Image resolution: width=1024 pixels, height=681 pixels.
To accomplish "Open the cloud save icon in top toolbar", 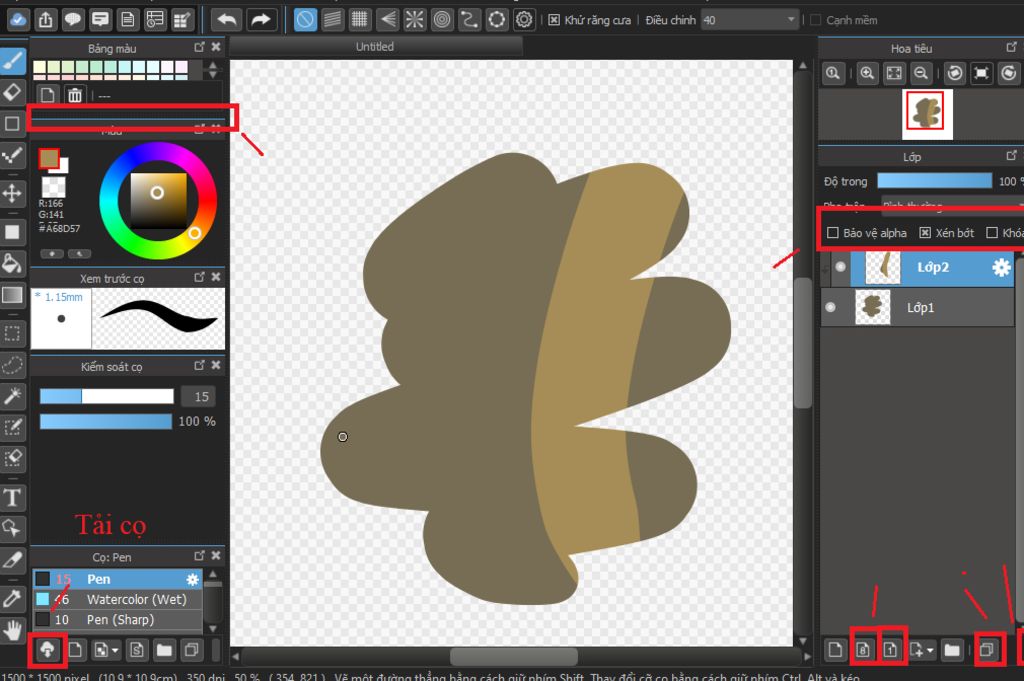I will click(x=18, y=20).
